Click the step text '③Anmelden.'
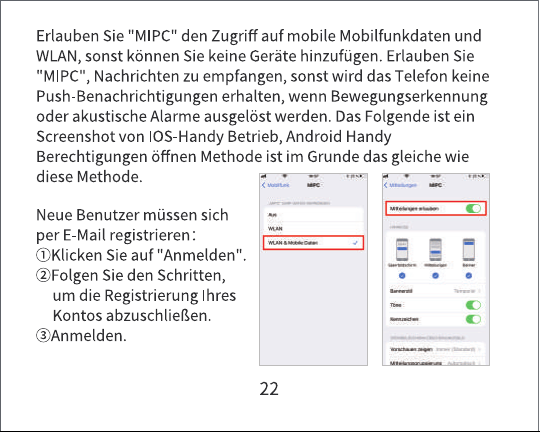The width and height of the screenshot is (540, 432). 81,336
